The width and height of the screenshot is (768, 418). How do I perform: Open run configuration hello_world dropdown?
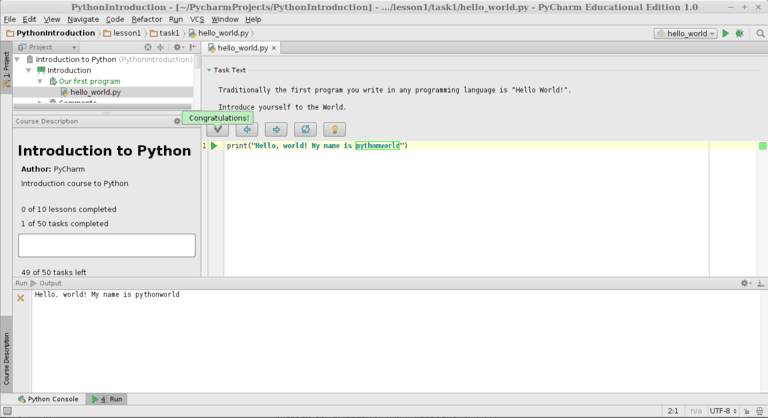tap(686, 33)
